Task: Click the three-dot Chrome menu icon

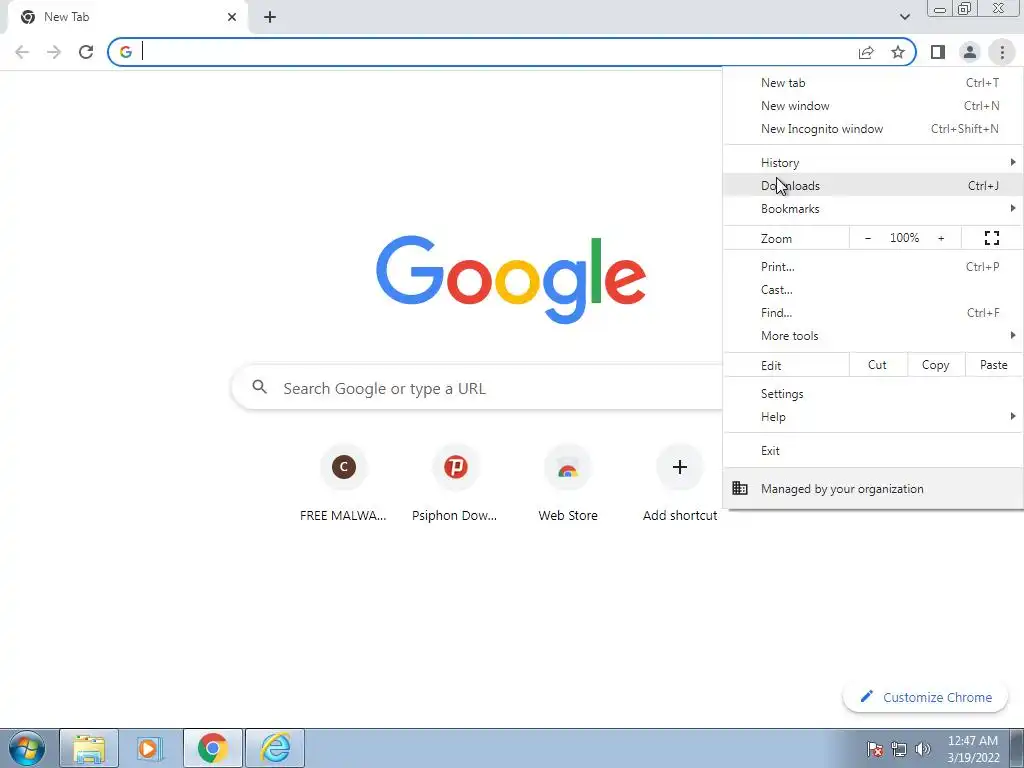Action: [1002, 52]
